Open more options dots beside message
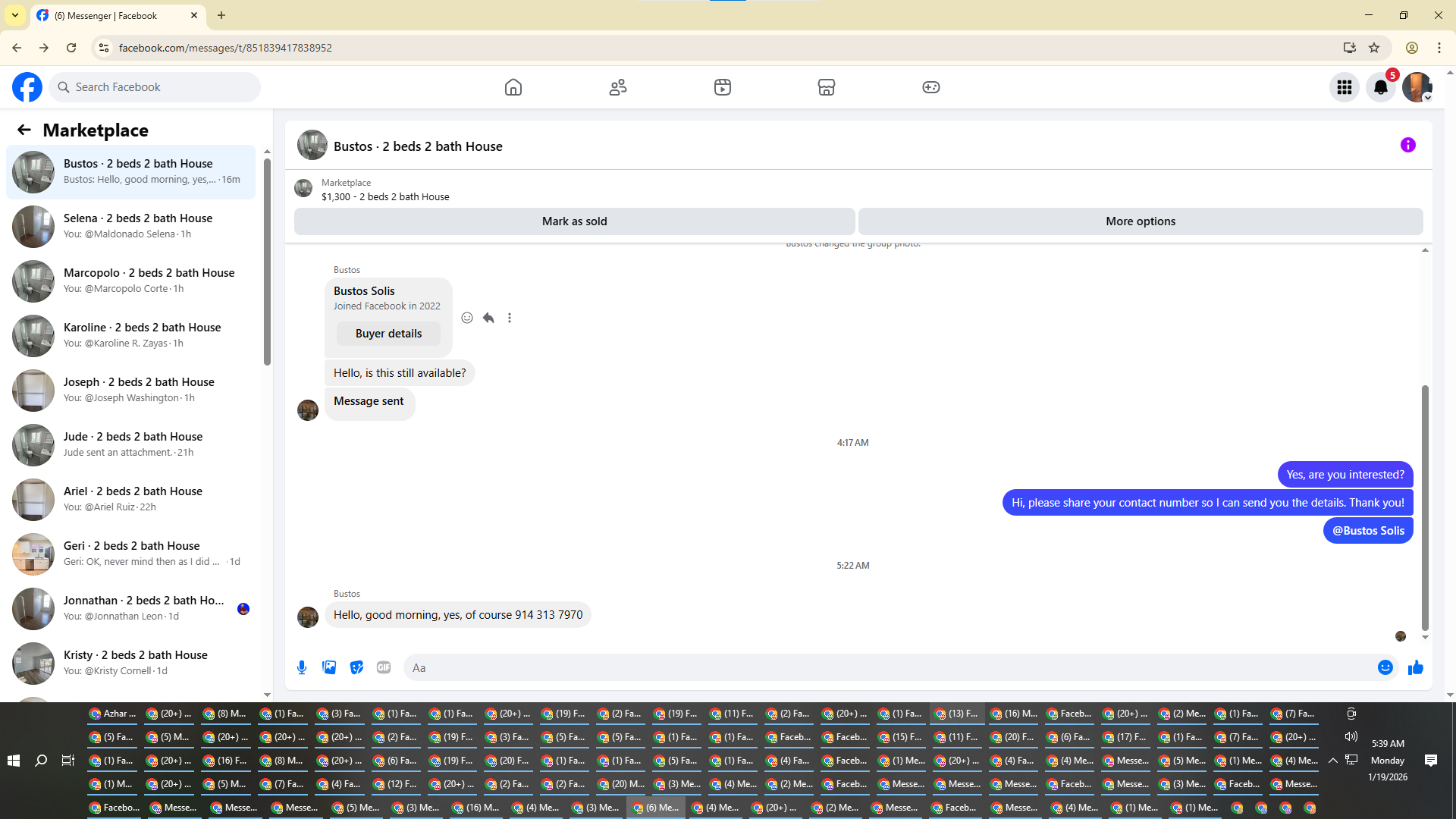1456x819 pixels. 510,318
